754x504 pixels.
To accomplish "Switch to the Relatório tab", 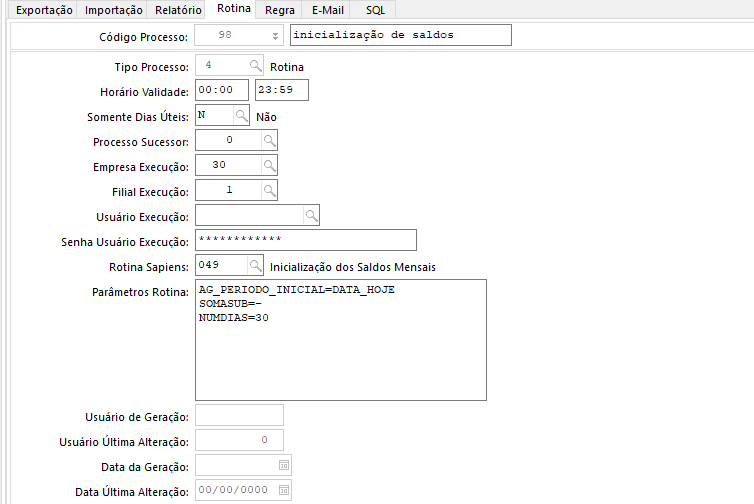I will tap(178, 10).
